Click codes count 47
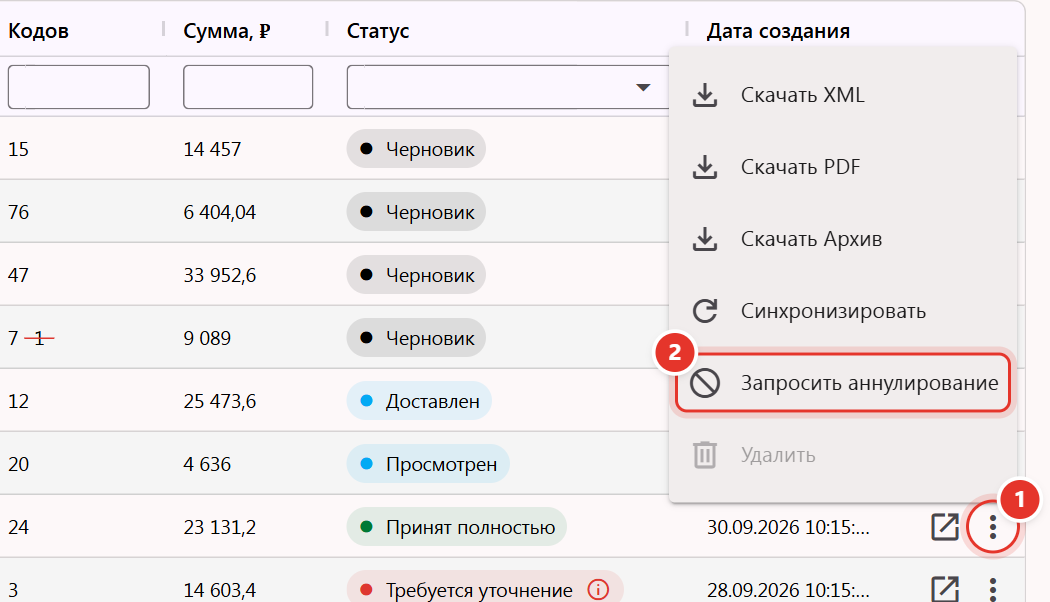The height and width of the screenshot is (602, 1050). 18,275
